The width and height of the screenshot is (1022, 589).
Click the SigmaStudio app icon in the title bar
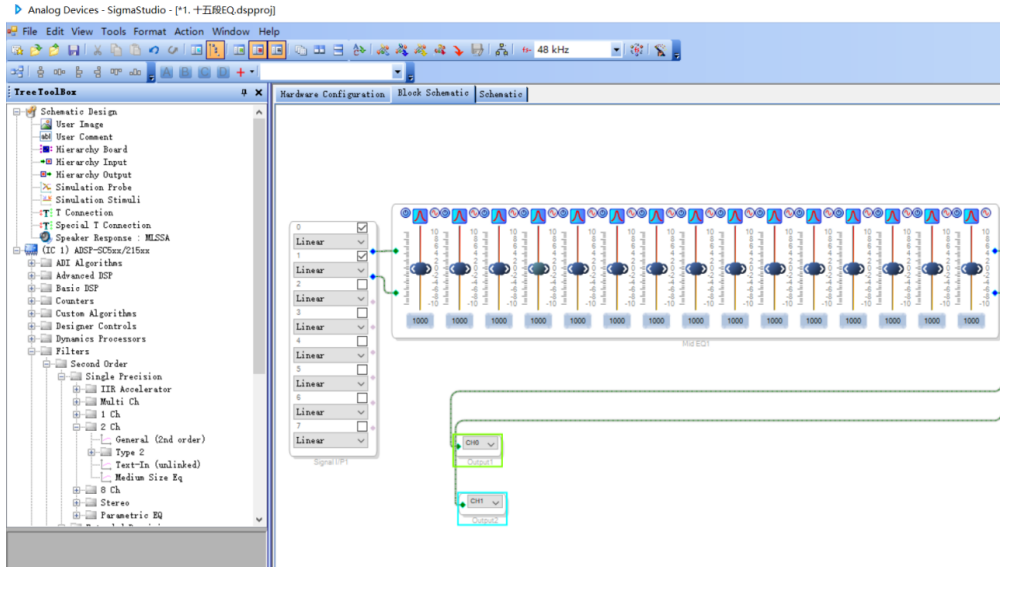coord(18,10)
